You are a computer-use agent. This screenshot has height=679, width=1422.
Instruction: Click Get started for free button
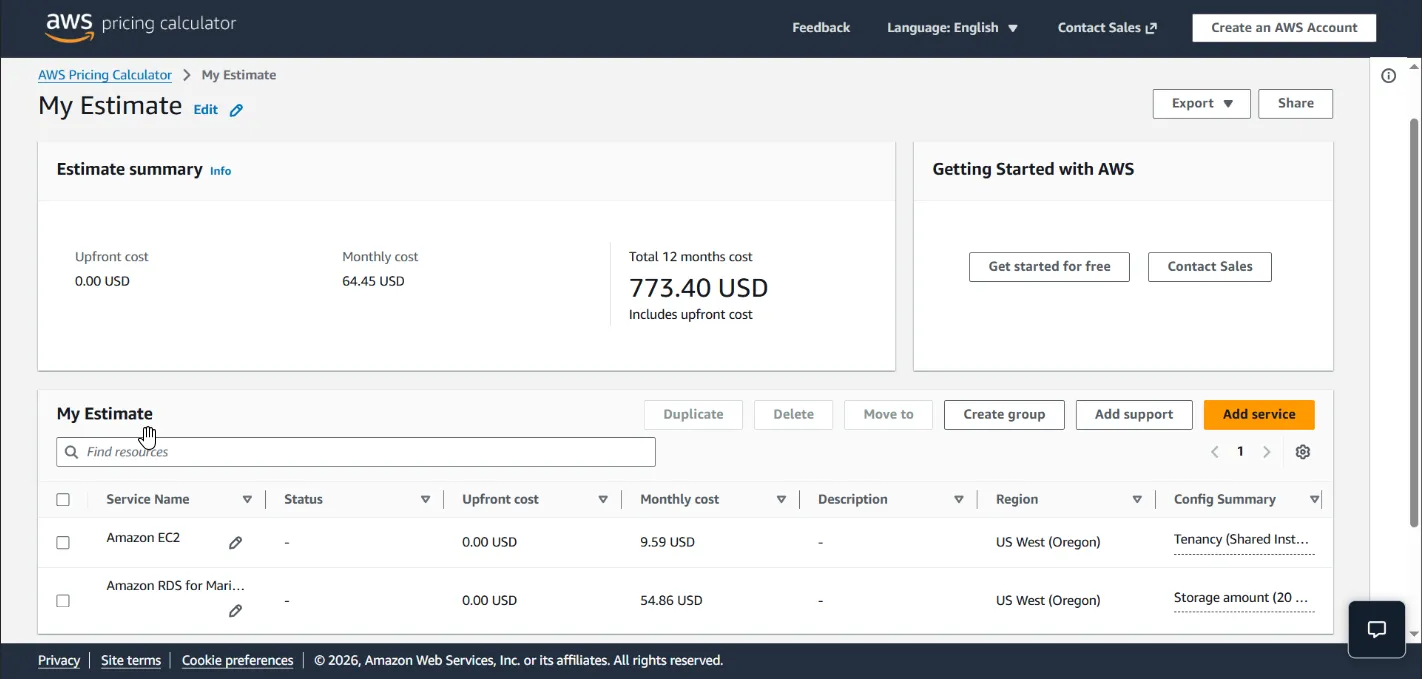coord(1049,267)
